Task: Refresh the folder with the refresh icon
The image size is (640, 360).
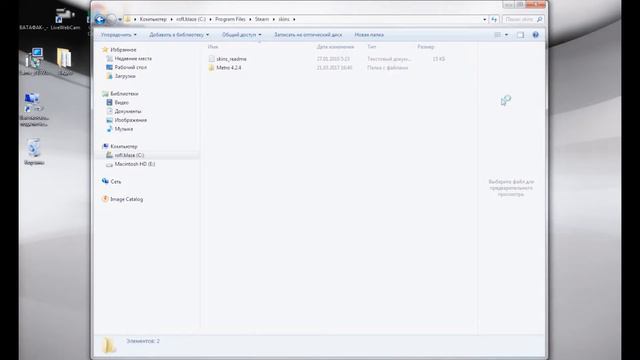Action: pyautogui.click(x=494, y=19)
